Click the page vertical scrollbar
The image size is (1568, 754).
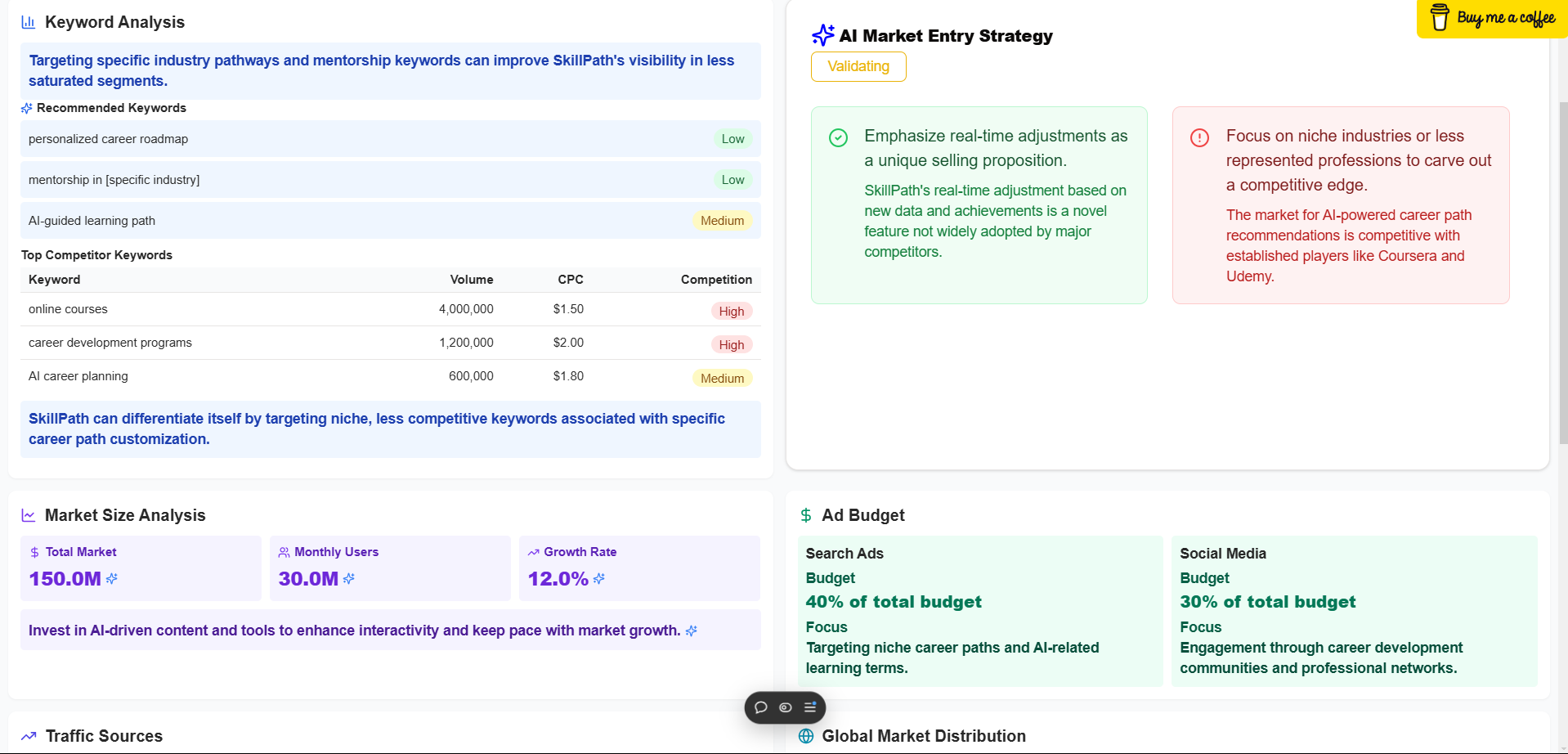1562,273
